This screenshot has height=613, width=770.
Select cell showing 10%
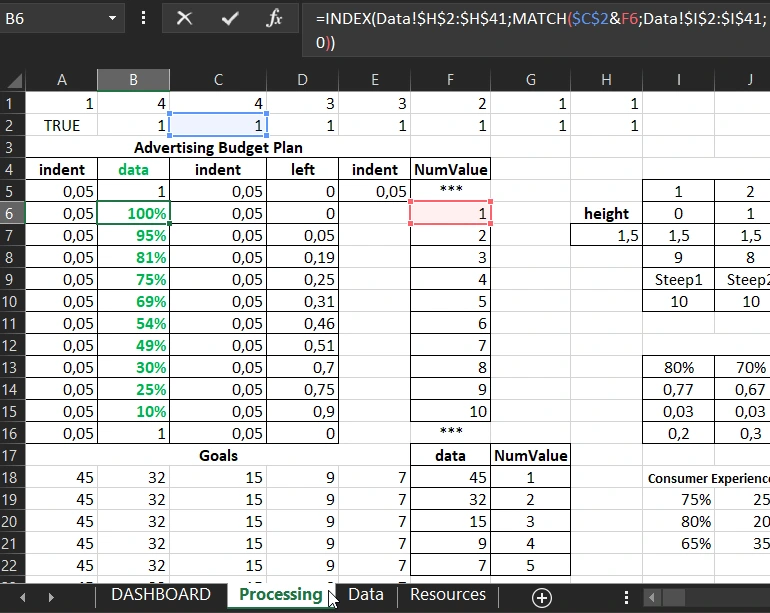[134, 411]
